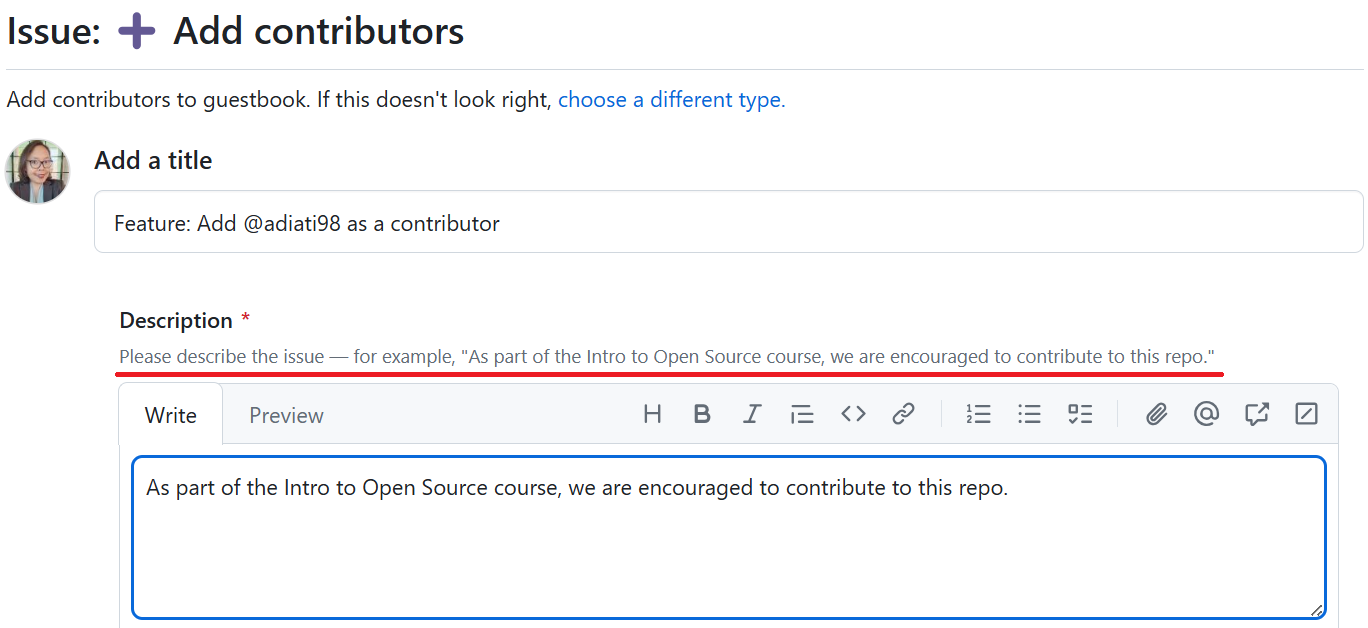The image size is (1368, 628).
Task: Toggle Bold text formatting
Action: click(x=702, y=413)
